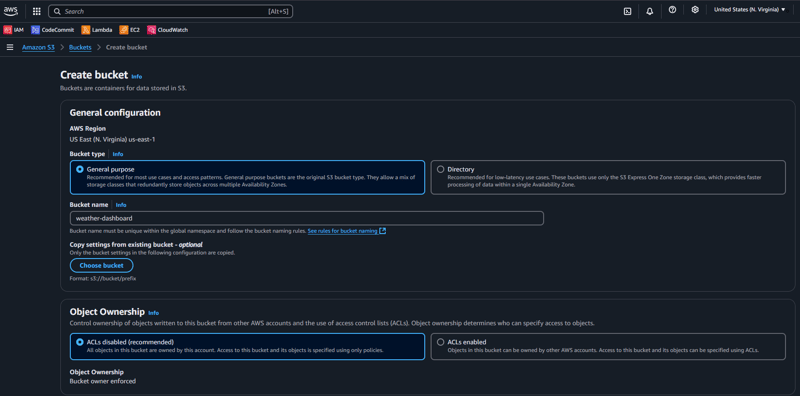Open the help question mark icon
This screenshot has height=396, width=800.
(672, 10)
